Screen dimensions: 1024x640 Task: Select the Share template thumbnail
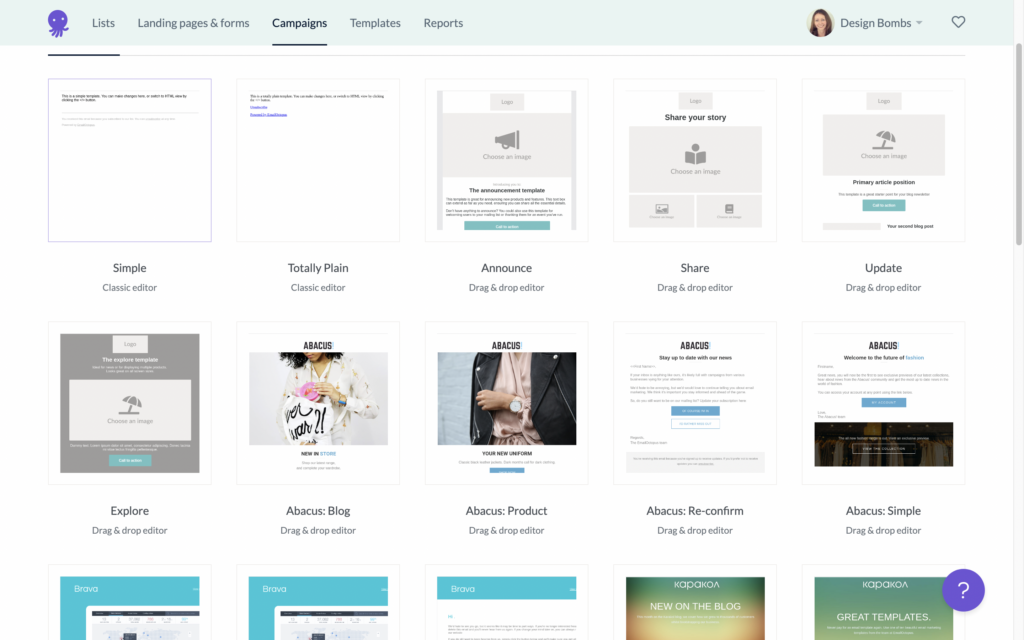[695, 160]
